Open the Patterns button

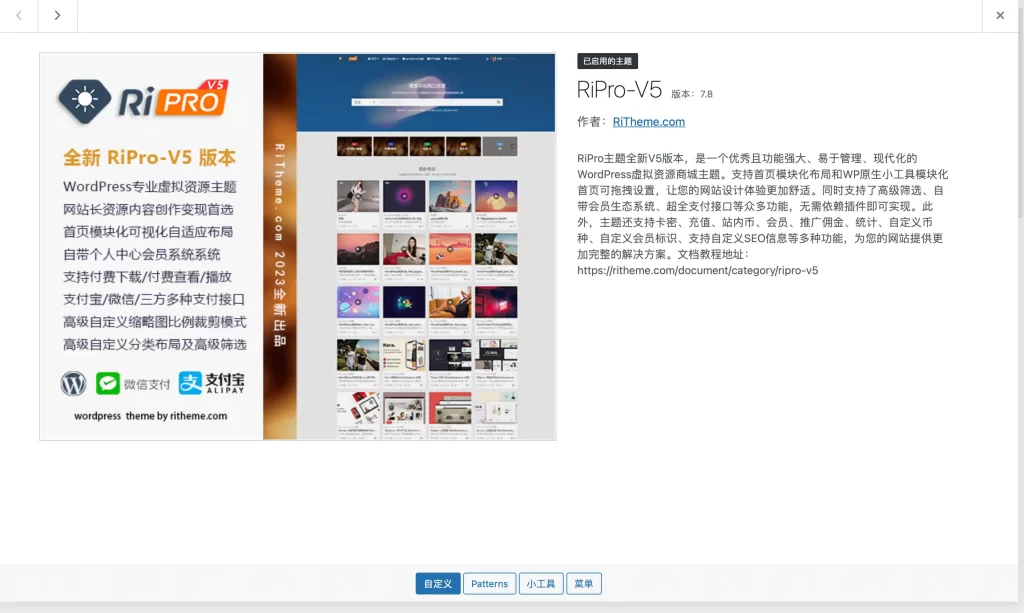pyautogui.click(x=490, y=584)
